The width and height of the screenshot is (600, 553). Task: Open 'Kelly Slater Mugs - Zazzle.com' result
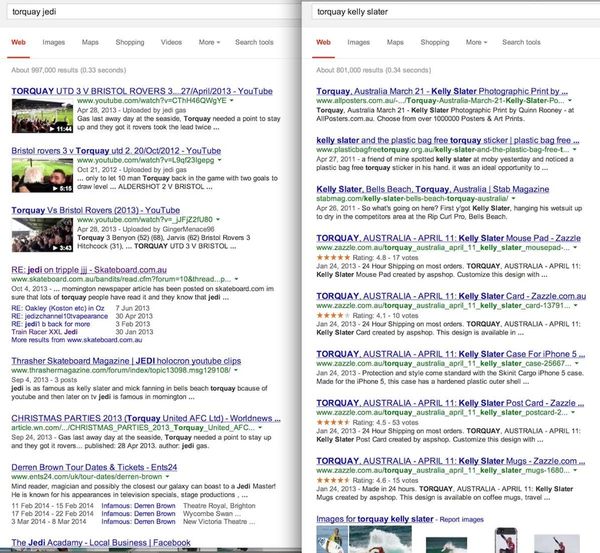[x=450, y=461]
